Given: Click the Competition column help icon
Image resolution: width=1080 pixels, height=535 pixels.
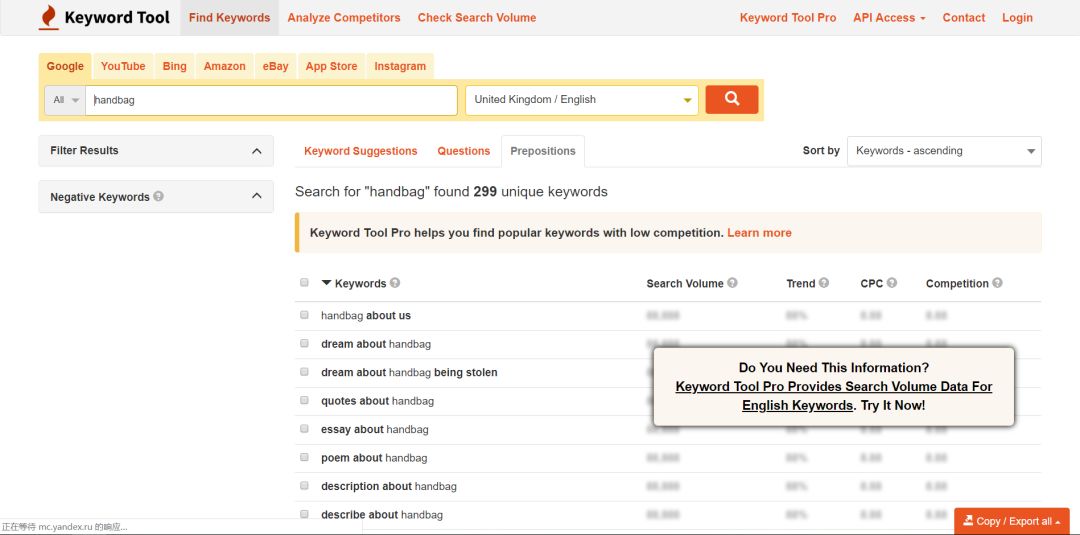Looking at the screenshot, I should pyautogui.click(x=997, y=283).
